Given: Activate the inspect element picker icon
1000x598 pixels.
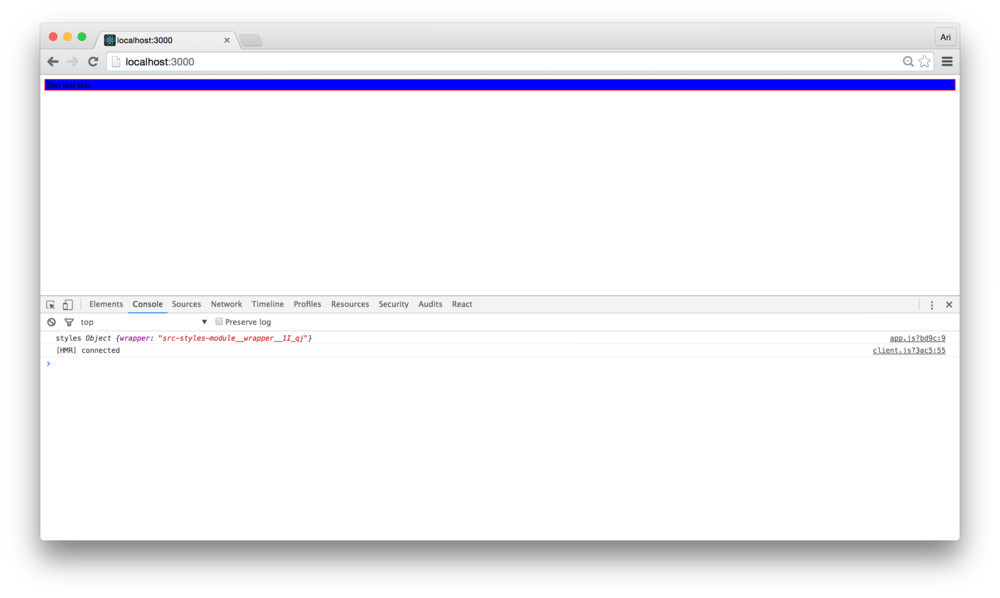Looking at the screenshot, I should tap(51, 305).
